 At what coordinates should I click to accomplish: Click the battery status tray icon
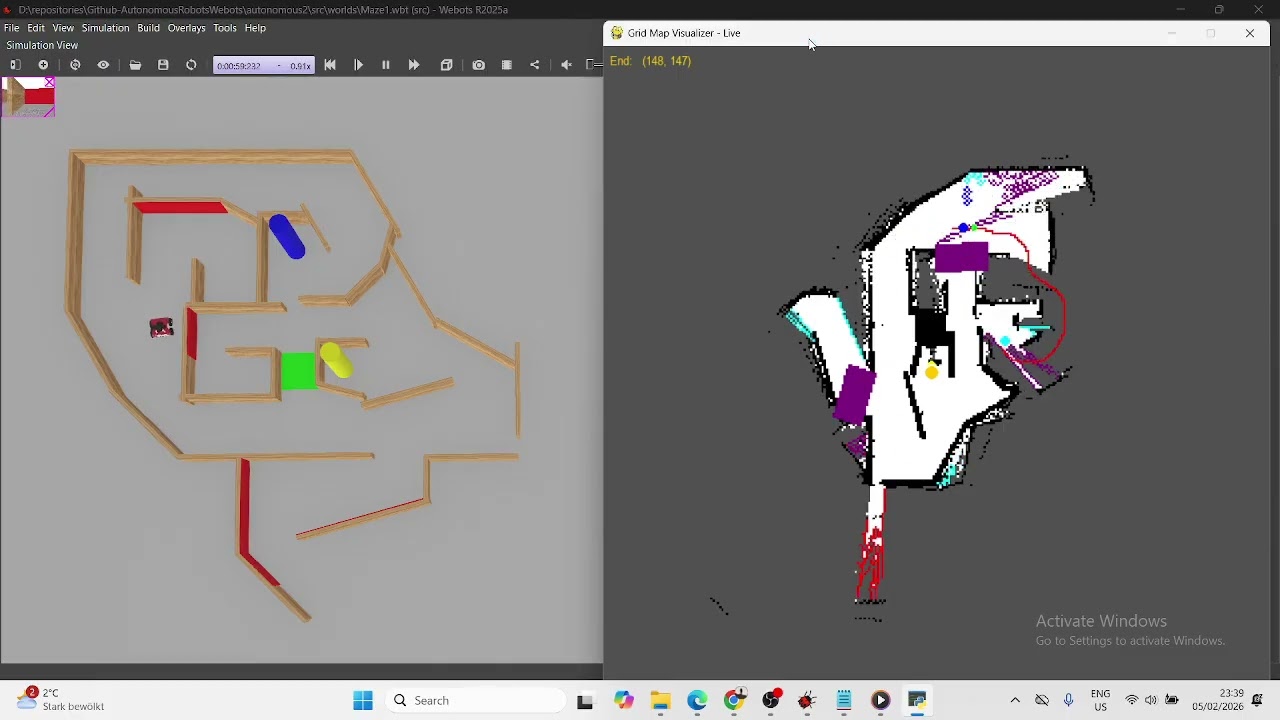click(1172, 701)
